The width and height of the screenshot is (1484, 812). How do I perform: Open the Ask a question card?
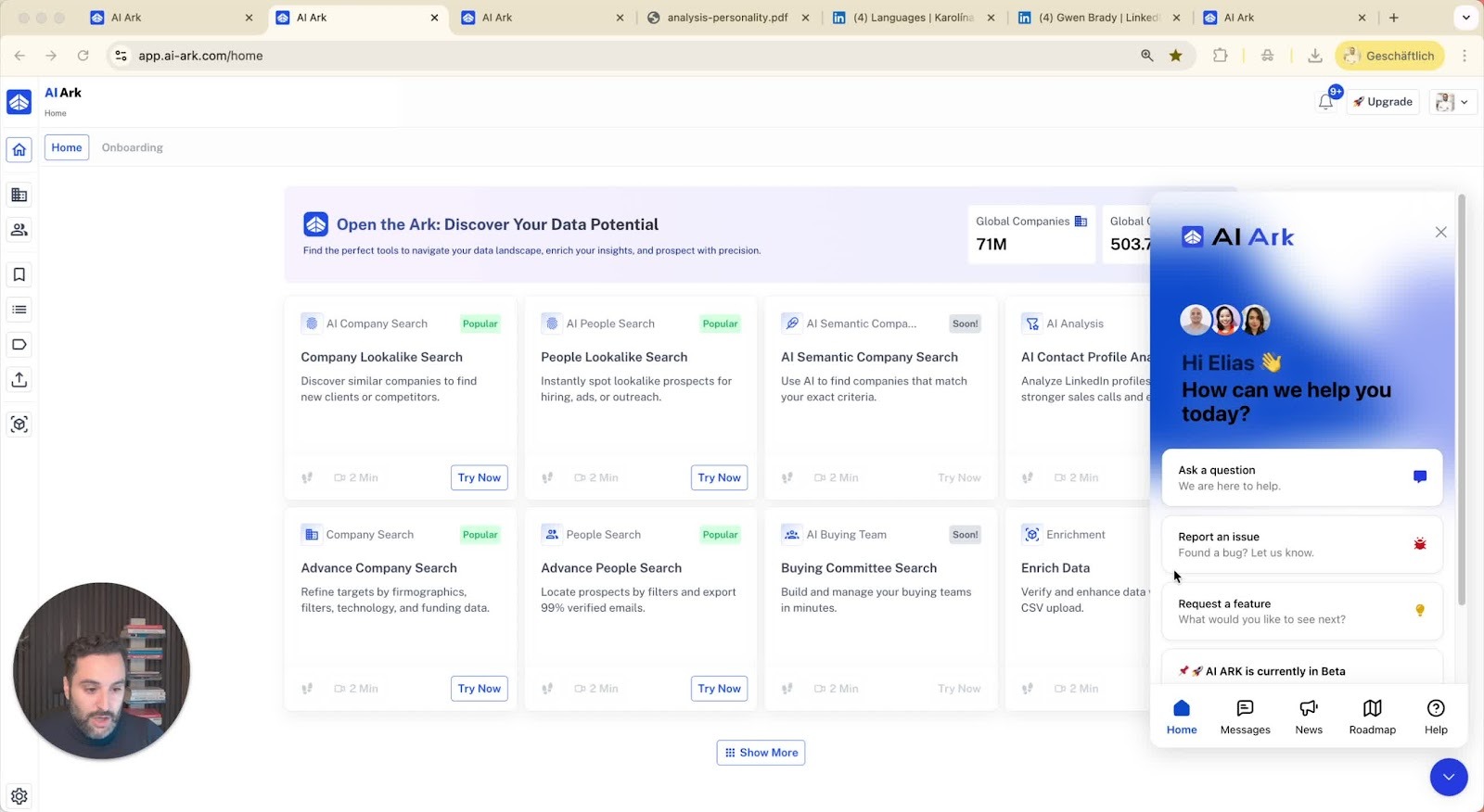click(1302, 477)
